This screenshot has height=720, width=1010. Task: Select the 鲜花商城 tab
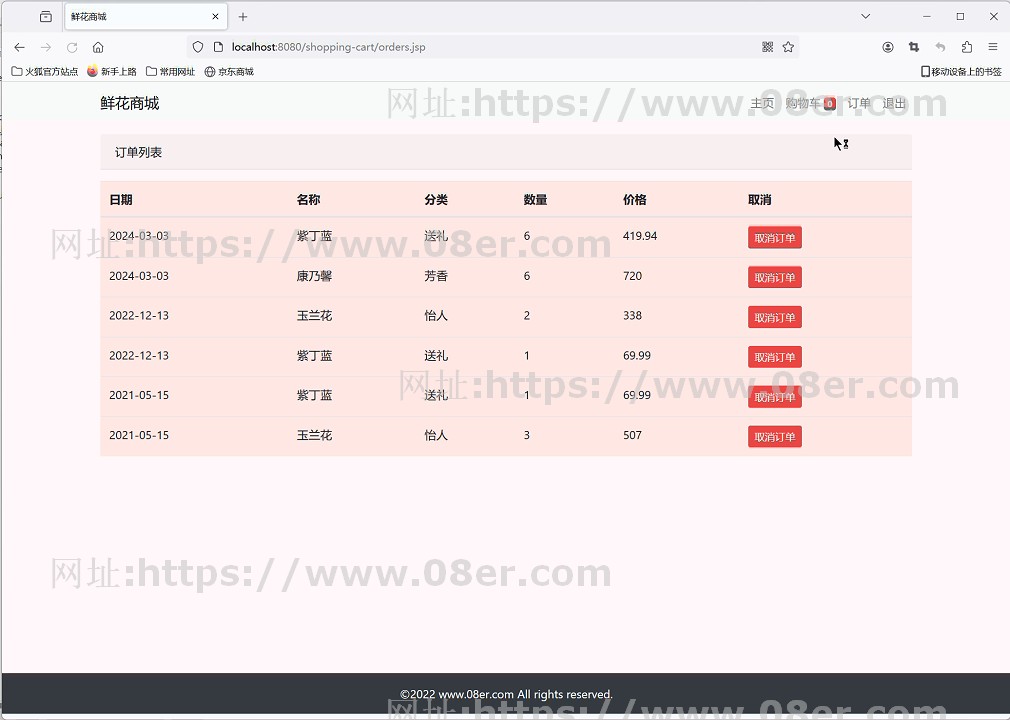(x=146, y=17)
